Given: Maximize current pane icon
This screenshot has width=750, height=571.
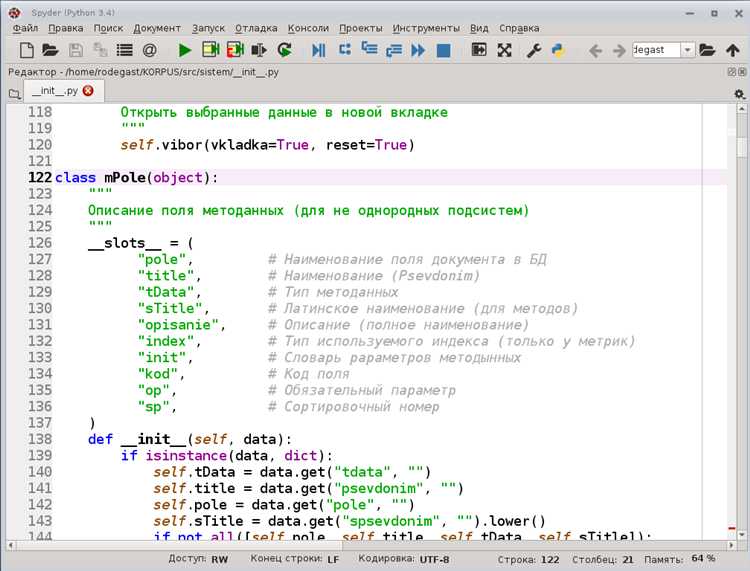Looking at the screenshot, I should 479,49.
